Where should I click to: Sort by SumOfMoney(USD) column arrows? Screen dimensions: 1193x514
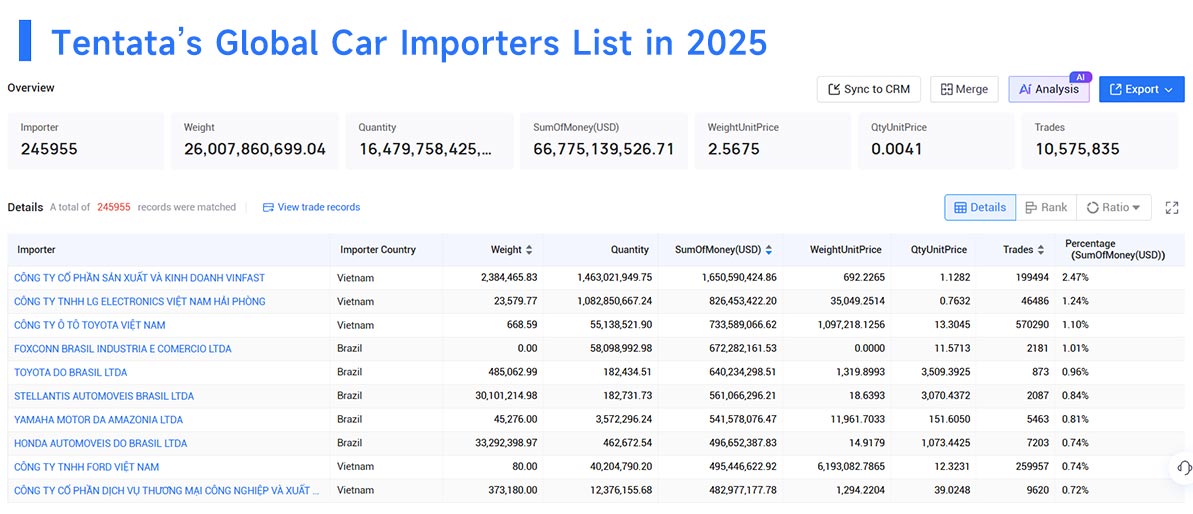click(x=768, y=249)
